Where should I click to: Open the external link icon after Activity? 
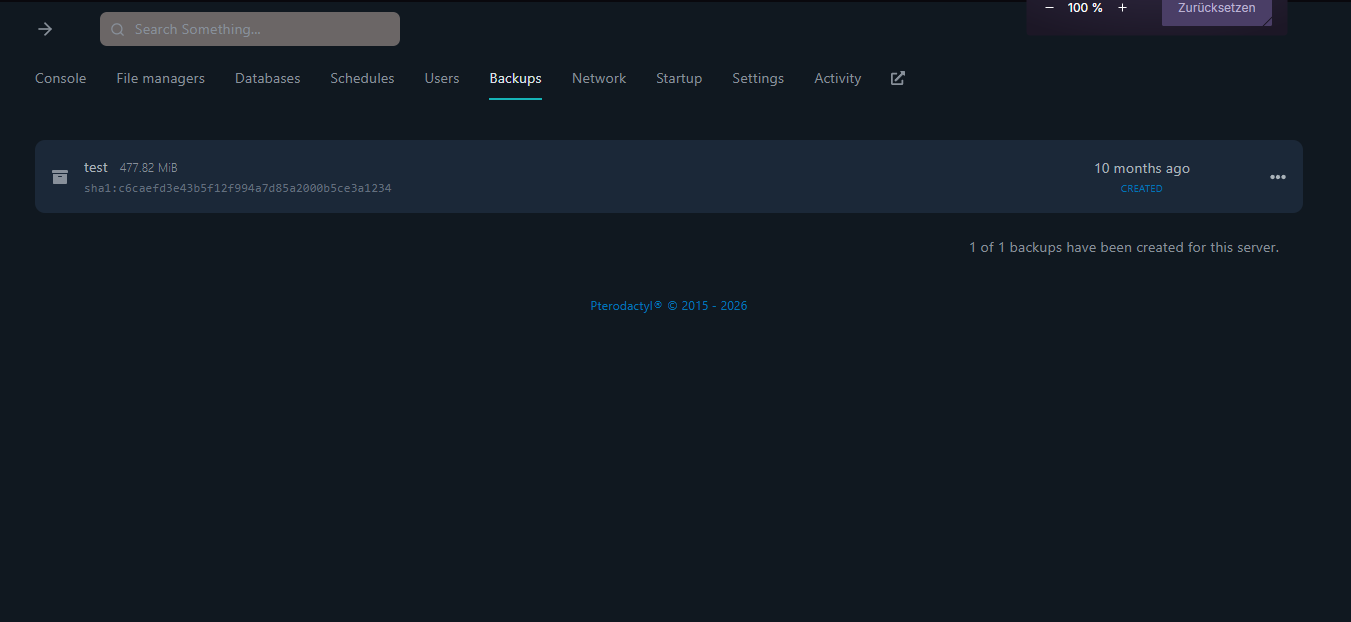click(898, 78)
